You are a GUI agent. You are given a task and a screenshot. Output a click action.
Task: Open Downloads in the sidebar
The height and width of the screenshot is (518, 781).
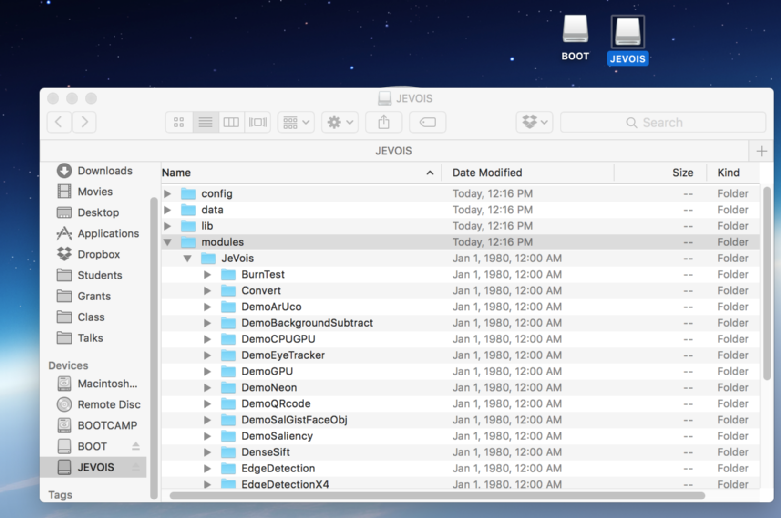tap(95, 171)
